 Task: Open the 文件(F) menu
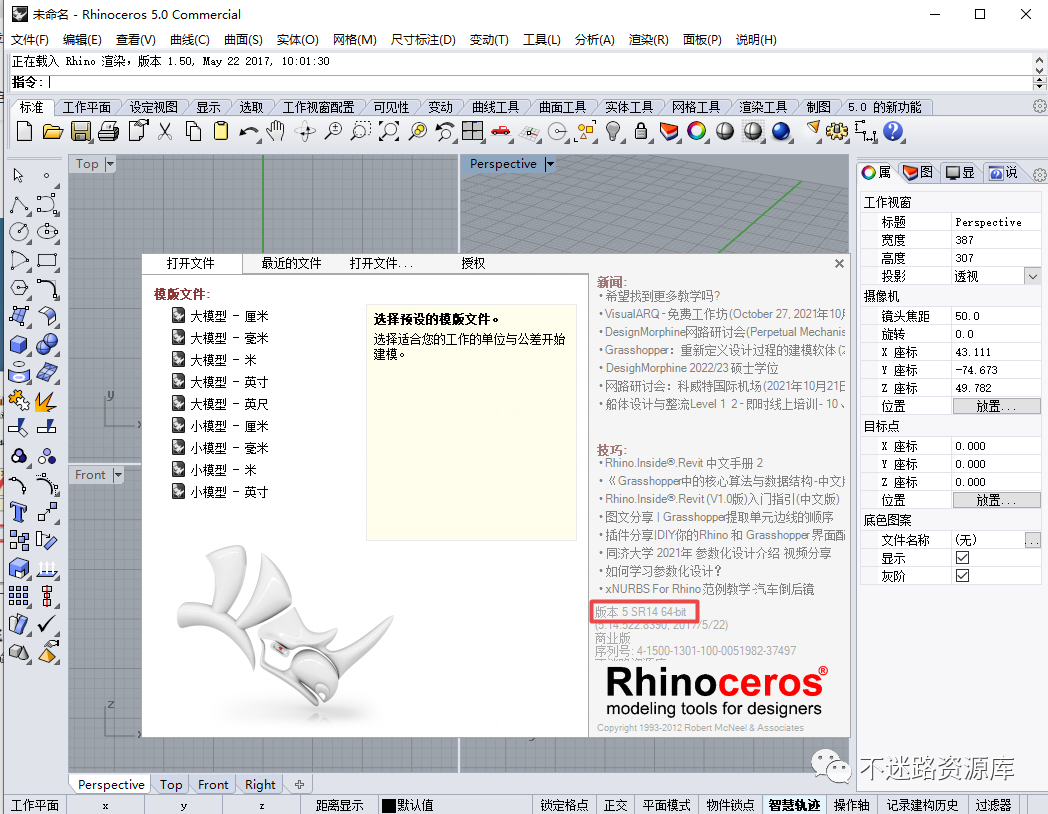coord(29,39)
